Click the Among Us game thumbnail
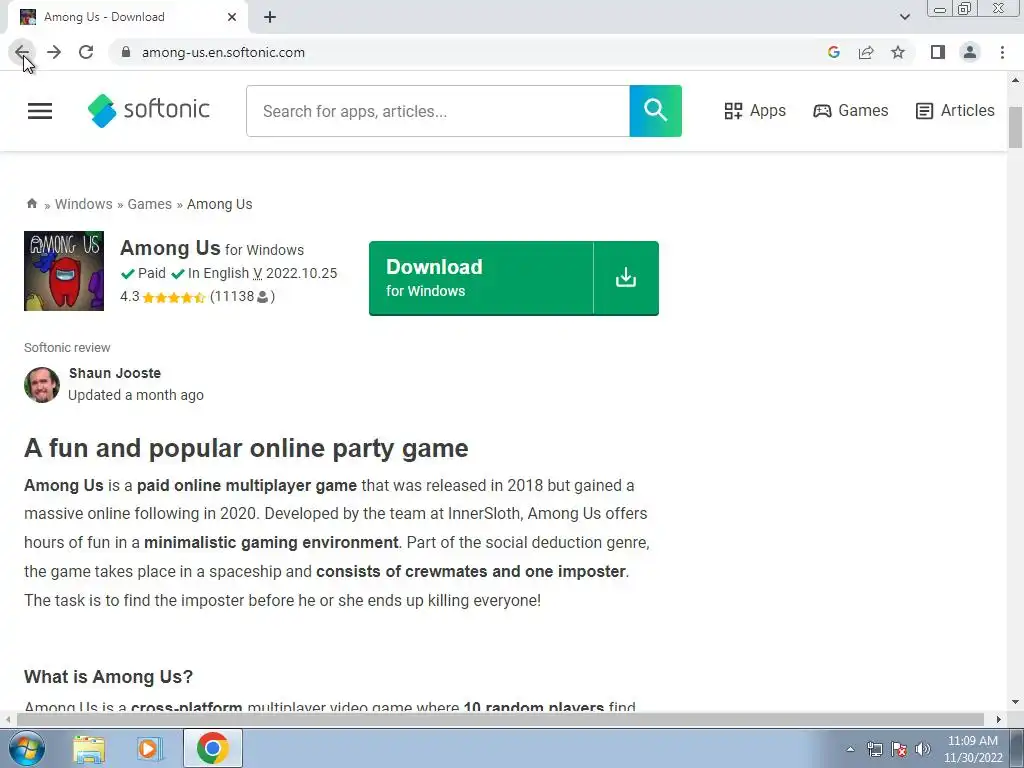 (x=64, y=270)
